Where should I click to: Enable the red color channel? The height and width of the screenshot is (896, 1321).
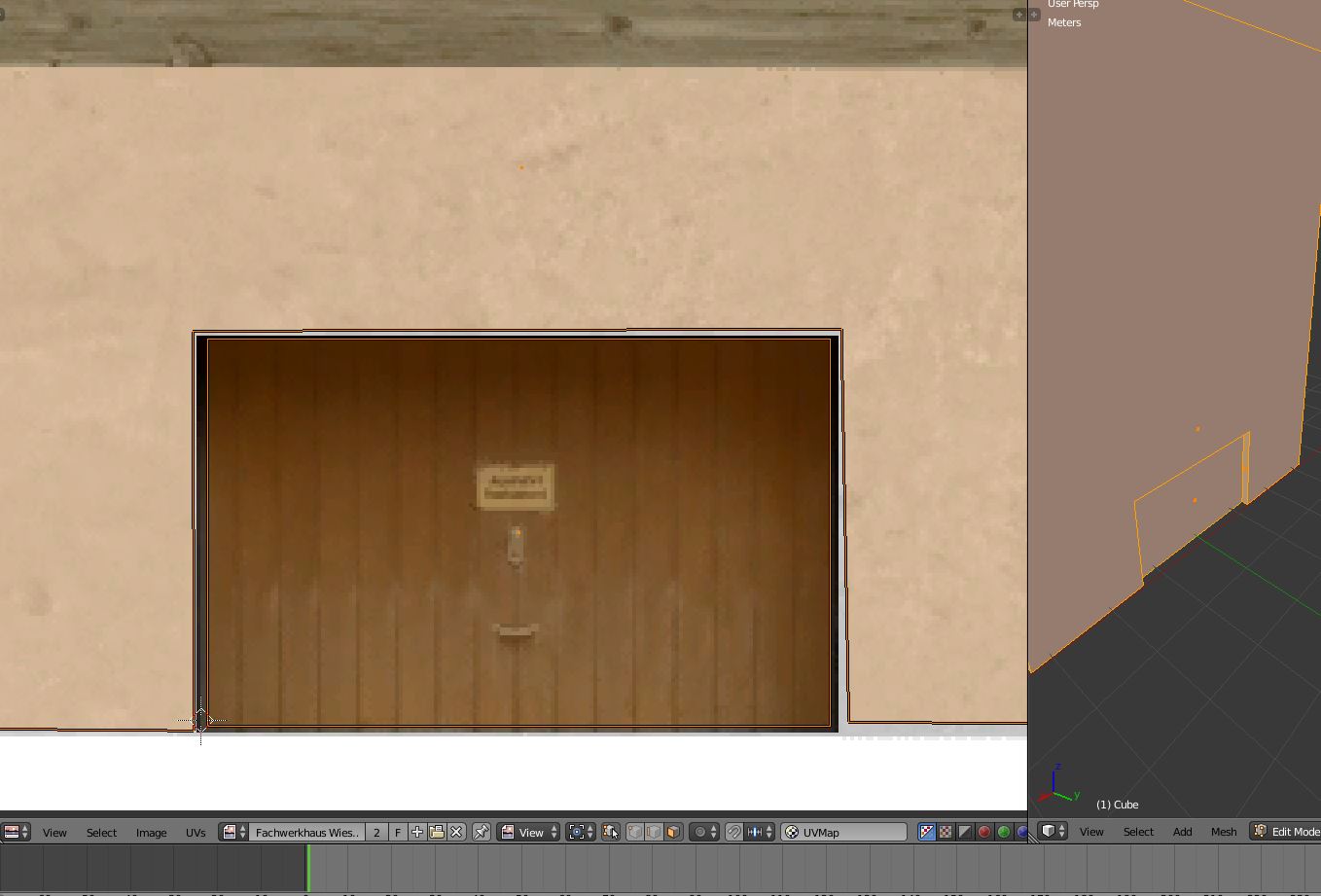pyautogui.click(x=983, y=832)
